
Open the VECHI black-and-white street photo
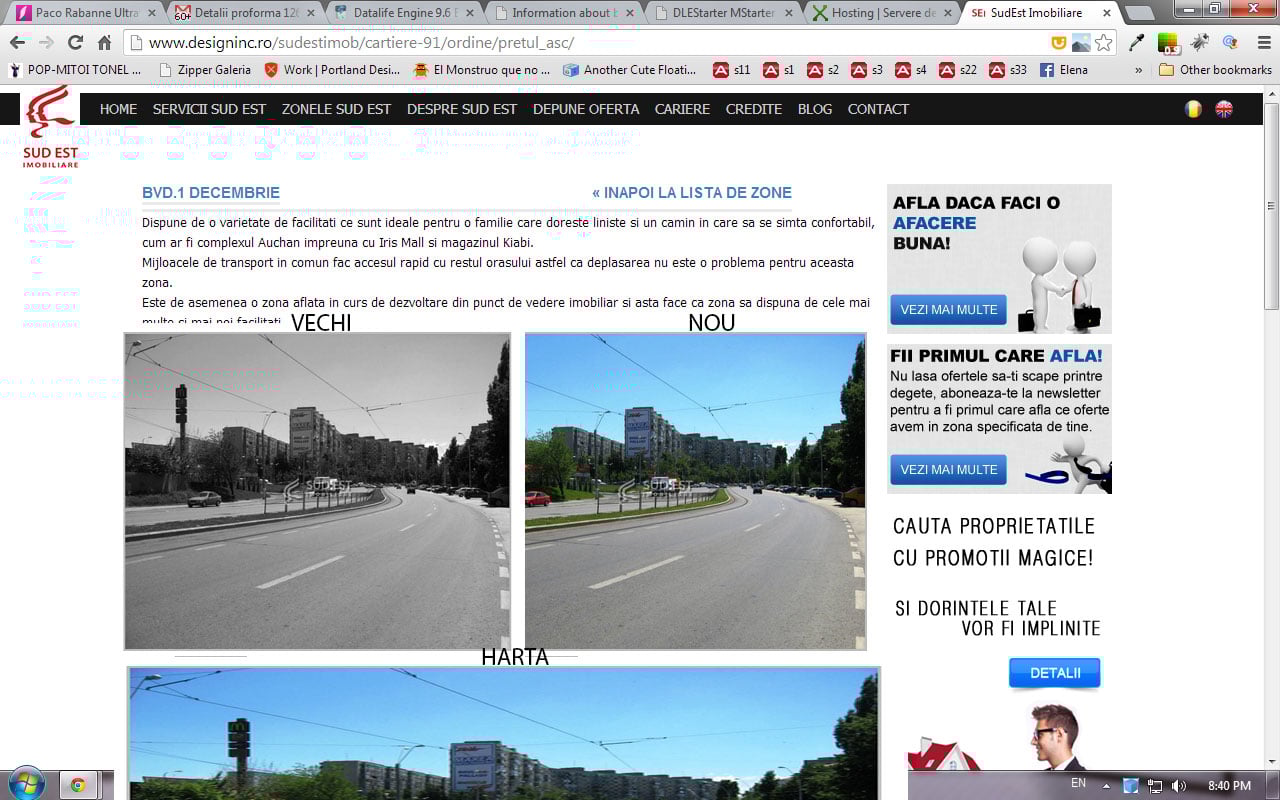pos(317,491)
